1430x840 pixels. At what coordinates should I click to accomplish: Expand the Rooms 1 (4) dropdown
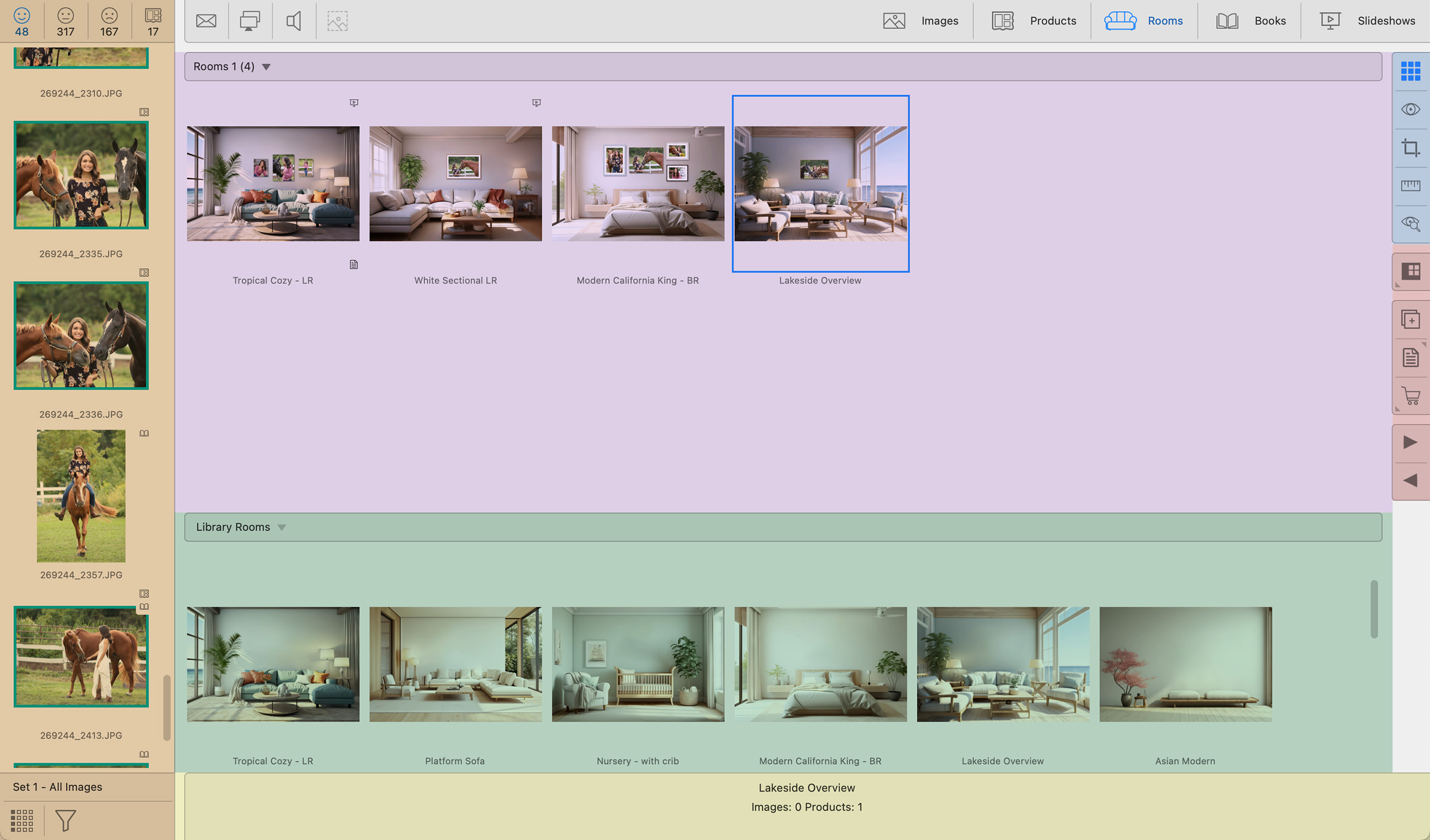pos(266,67)
